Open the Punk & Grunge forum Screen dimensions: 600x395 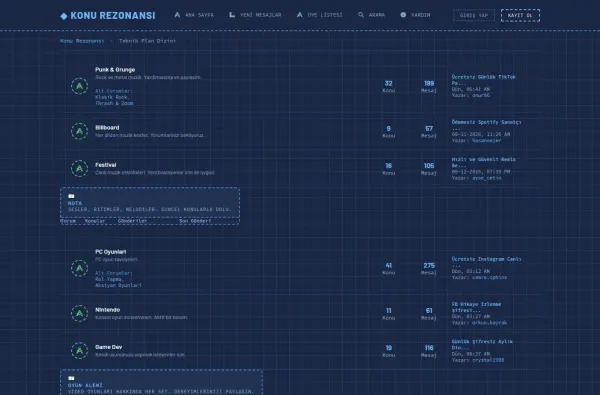tap(115, 70)
